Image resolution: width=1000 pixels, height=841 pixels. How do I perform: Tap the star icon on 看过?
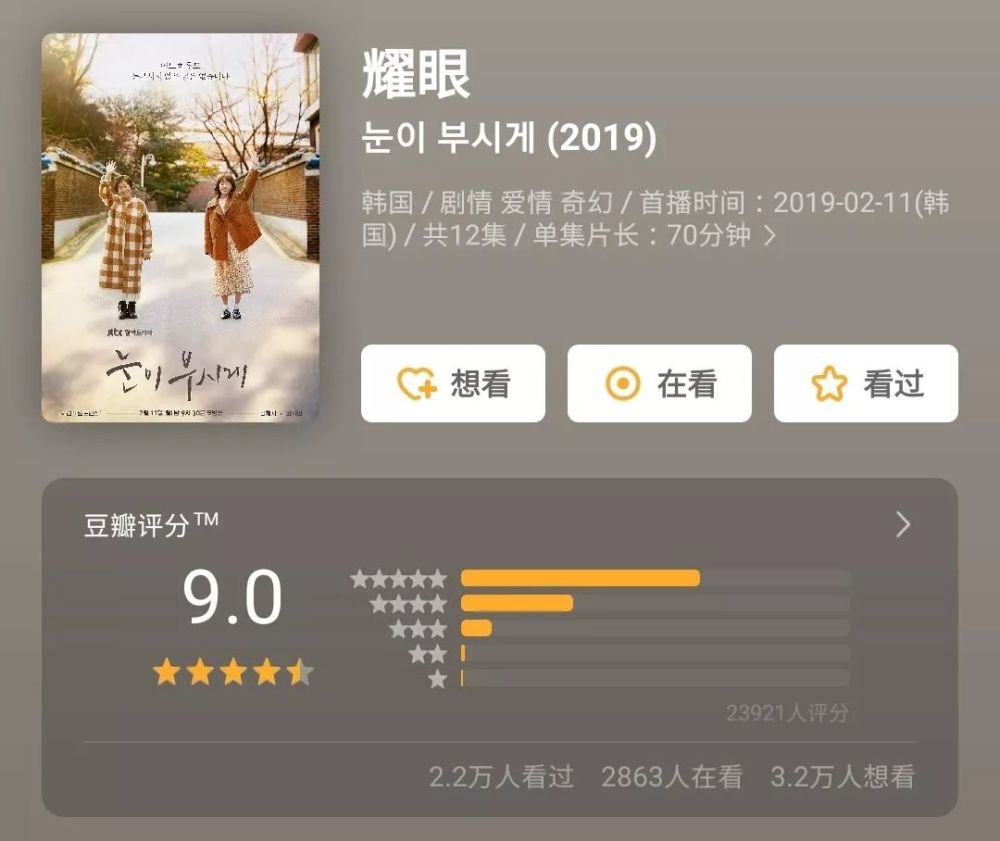click(x=829, y=384)
